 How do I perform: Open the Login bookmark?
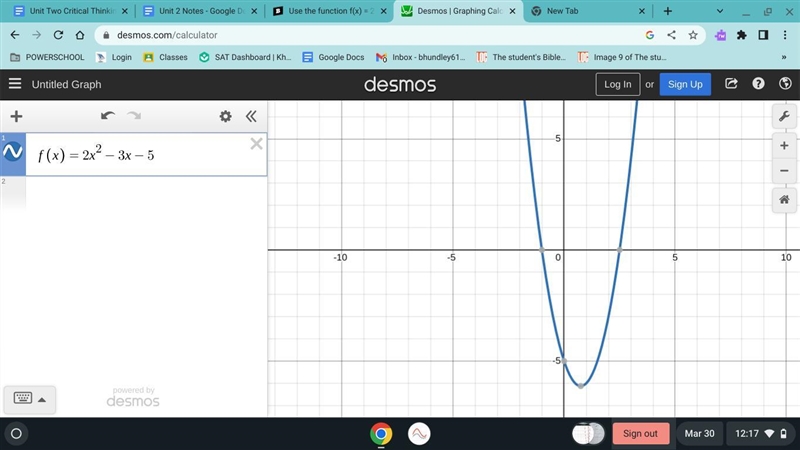pyautogui.click(x=114, y=57)
